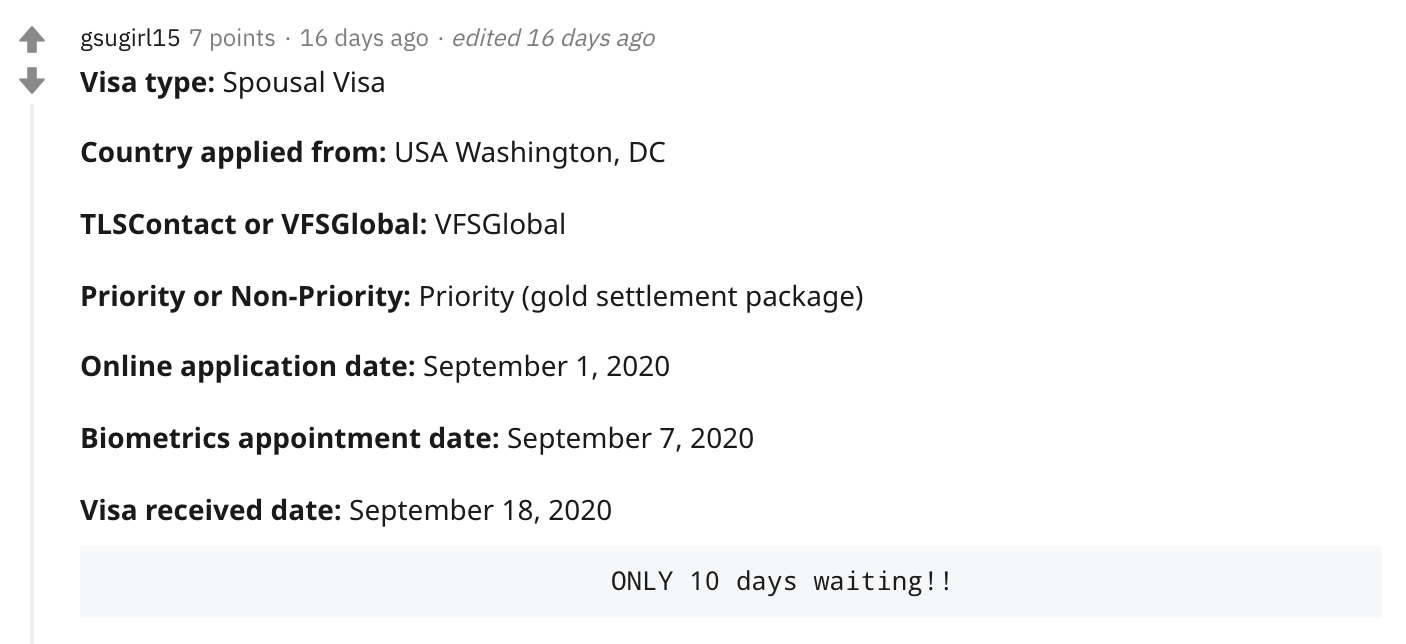The height and width of the screenshot is (644, 1406).
Task: Click the bold Visa type label
Action: pyautogui.click(x=148, y=82)
